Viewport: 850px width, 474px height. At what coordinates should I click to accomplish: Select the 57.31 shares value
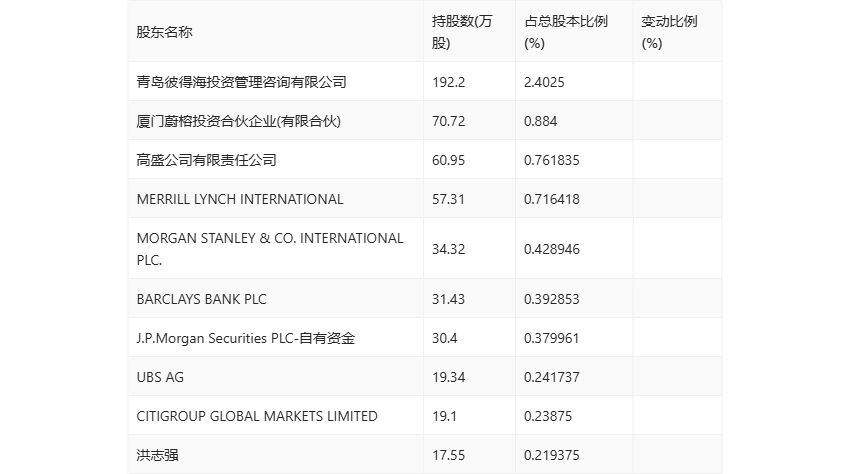tap(448, 199)
